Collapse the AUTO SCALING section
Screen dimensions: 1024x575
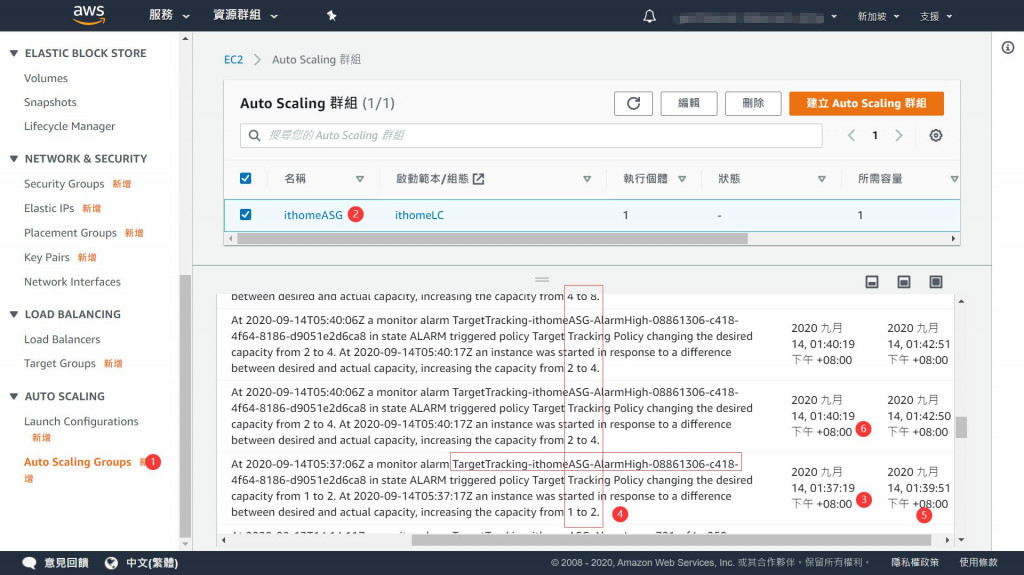pyautogui.click(x=14, y=397)
